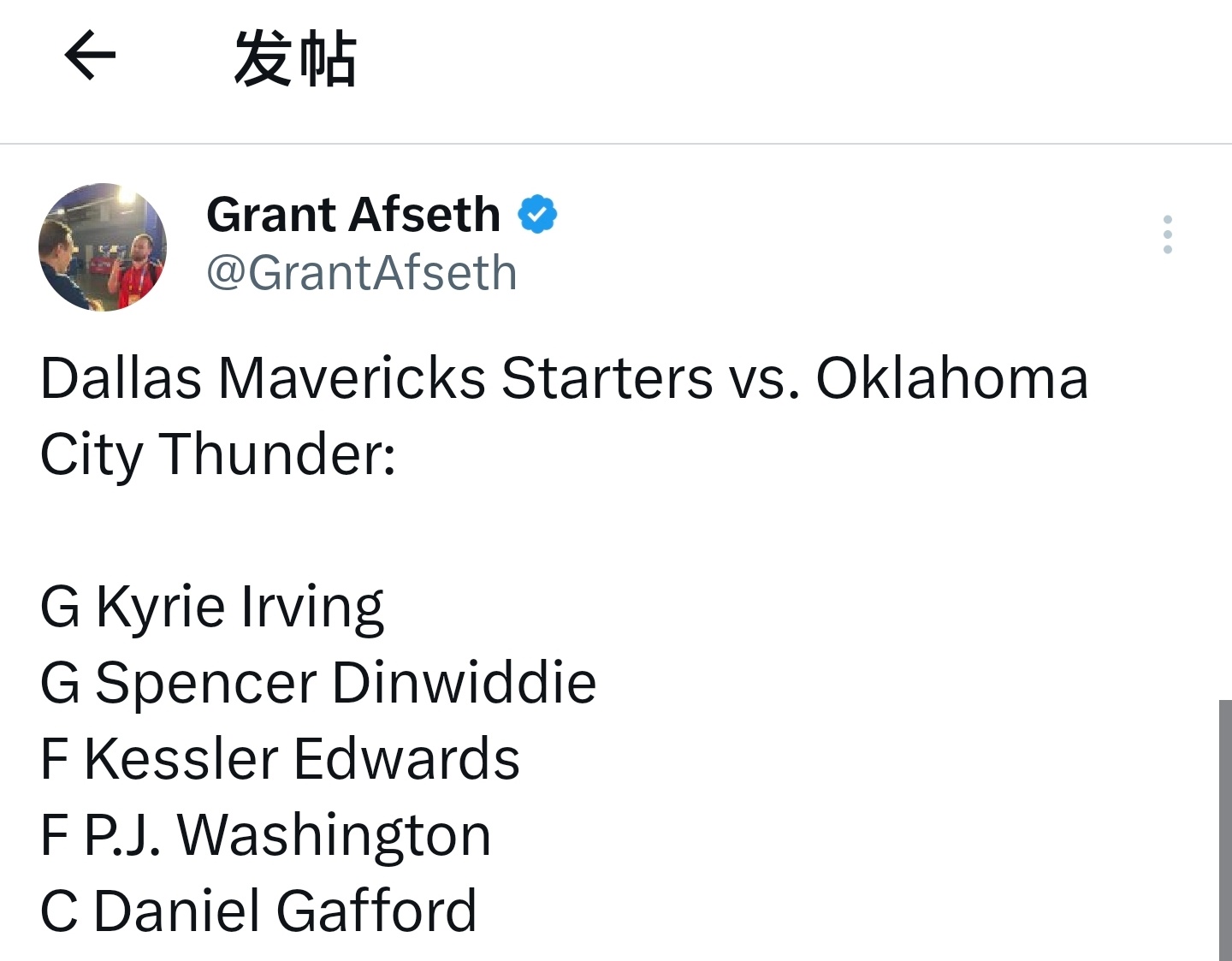Open Grant Afseth's profile picture
This screenshot has height=961, width=1232.
click(x=103, y=246)
